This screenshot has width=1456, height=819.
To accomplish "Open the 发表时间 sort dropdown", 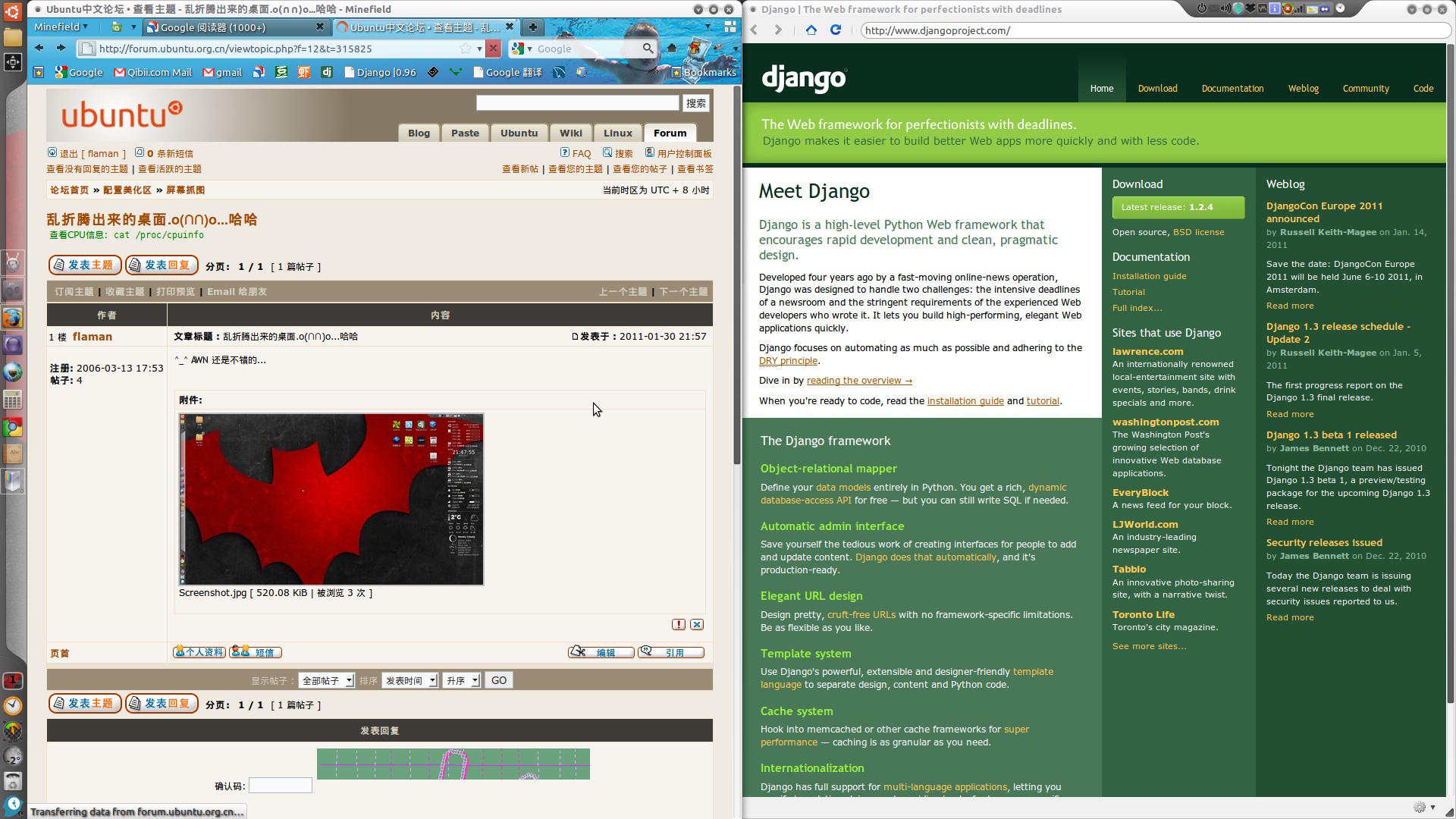I will point(409,680).
